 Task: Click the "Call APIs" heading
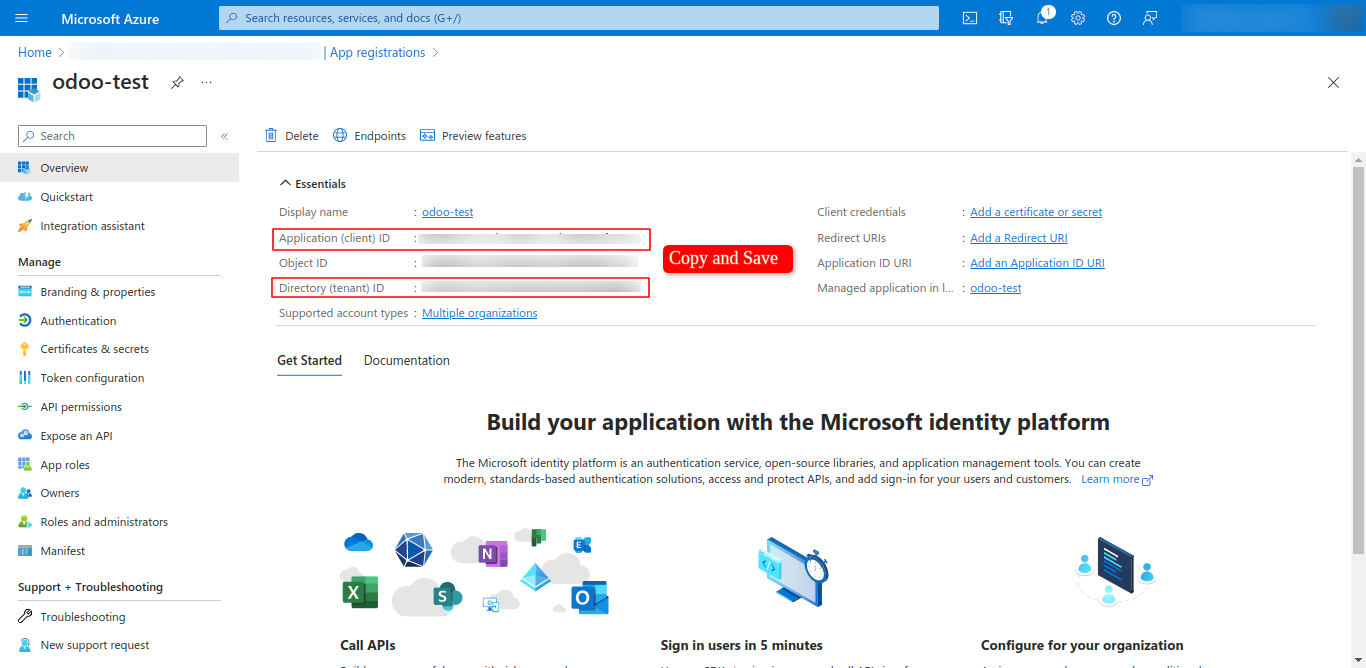pyautogui.click(x=368, y=645)
